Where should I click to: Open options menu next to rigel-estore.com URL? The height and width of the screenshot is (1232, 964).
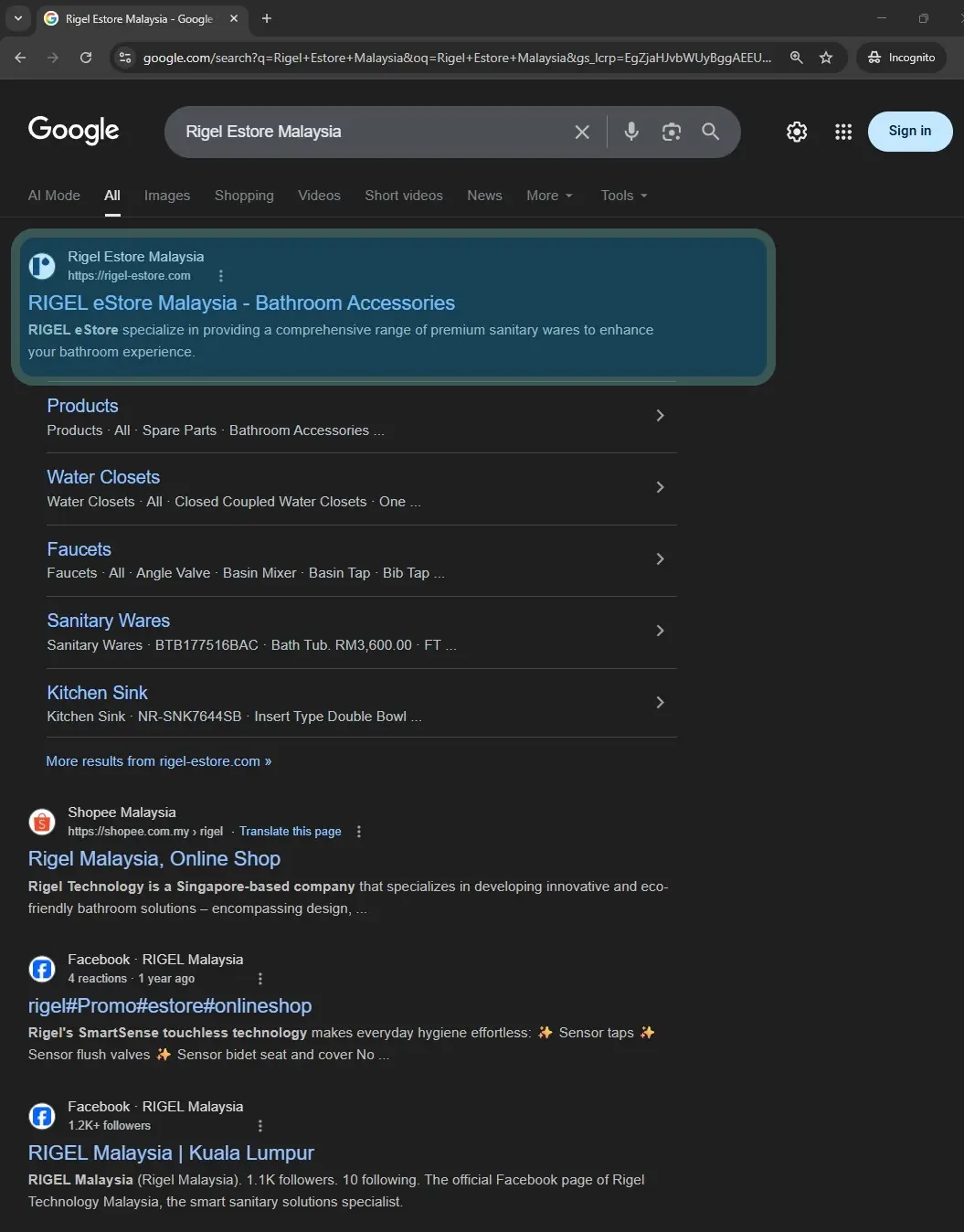click(x=220, y=276)
